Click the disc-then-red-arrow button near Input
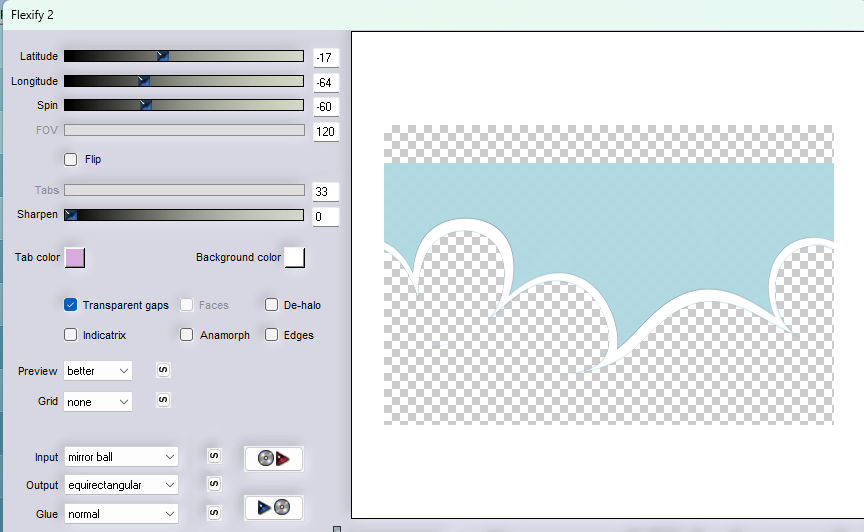This screenshot has height=532, width=864. (x=273, y=459)
